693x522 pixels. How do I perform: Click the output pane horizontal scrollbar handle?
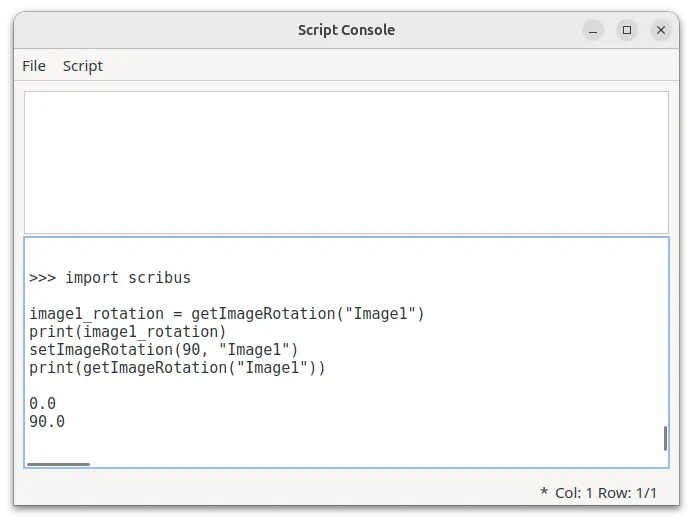click(x=58, y=464)
